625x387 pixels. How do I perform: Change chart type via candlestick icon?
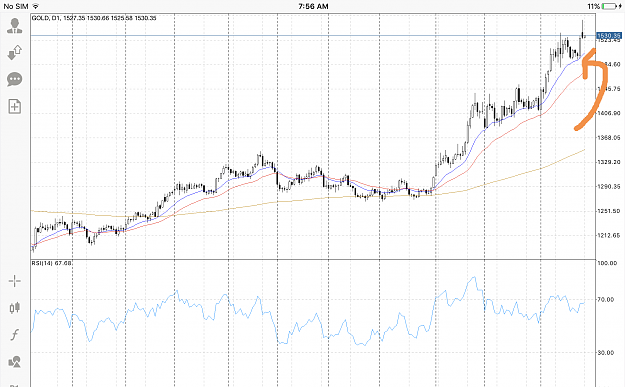tap(15, 308)
